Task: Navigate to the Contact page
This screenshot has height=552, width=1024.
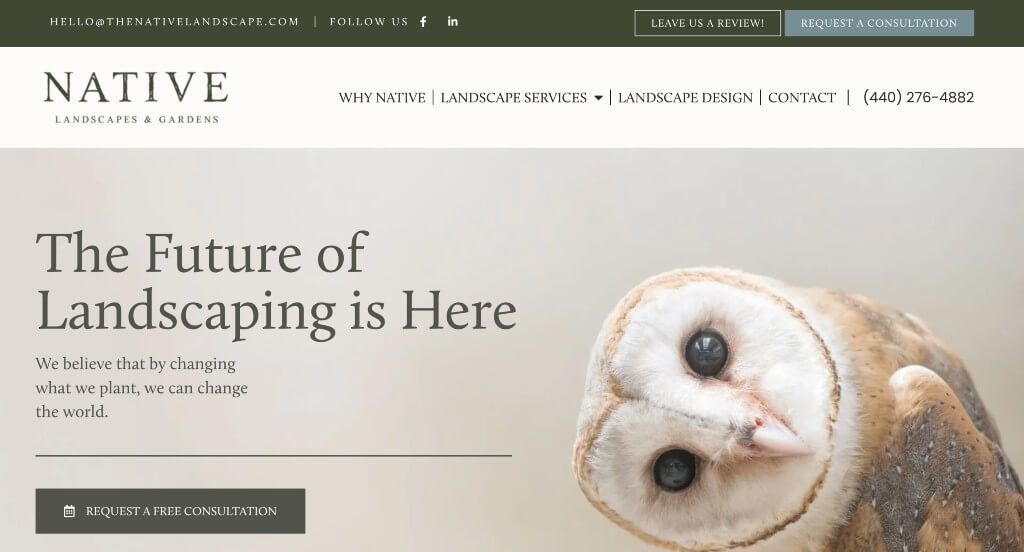Action: pyautogui.click(x=802, y=97)
